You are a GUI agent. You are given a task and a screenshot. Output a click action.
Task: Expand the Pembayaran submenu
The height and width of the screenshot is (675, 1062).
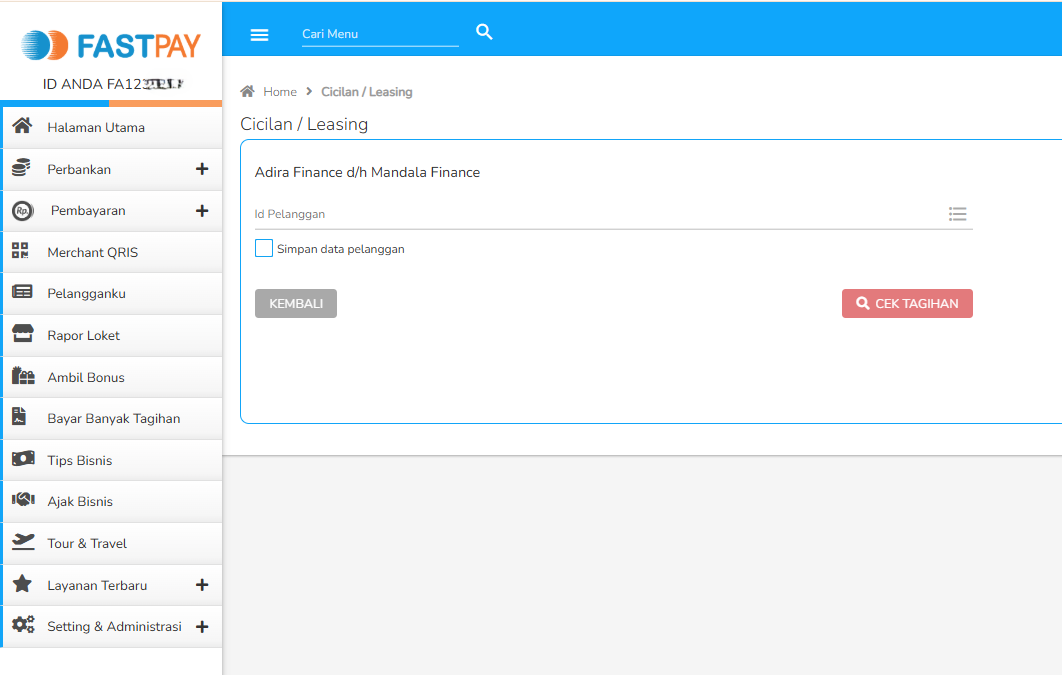pyautogui.click(x=202, y=211)
